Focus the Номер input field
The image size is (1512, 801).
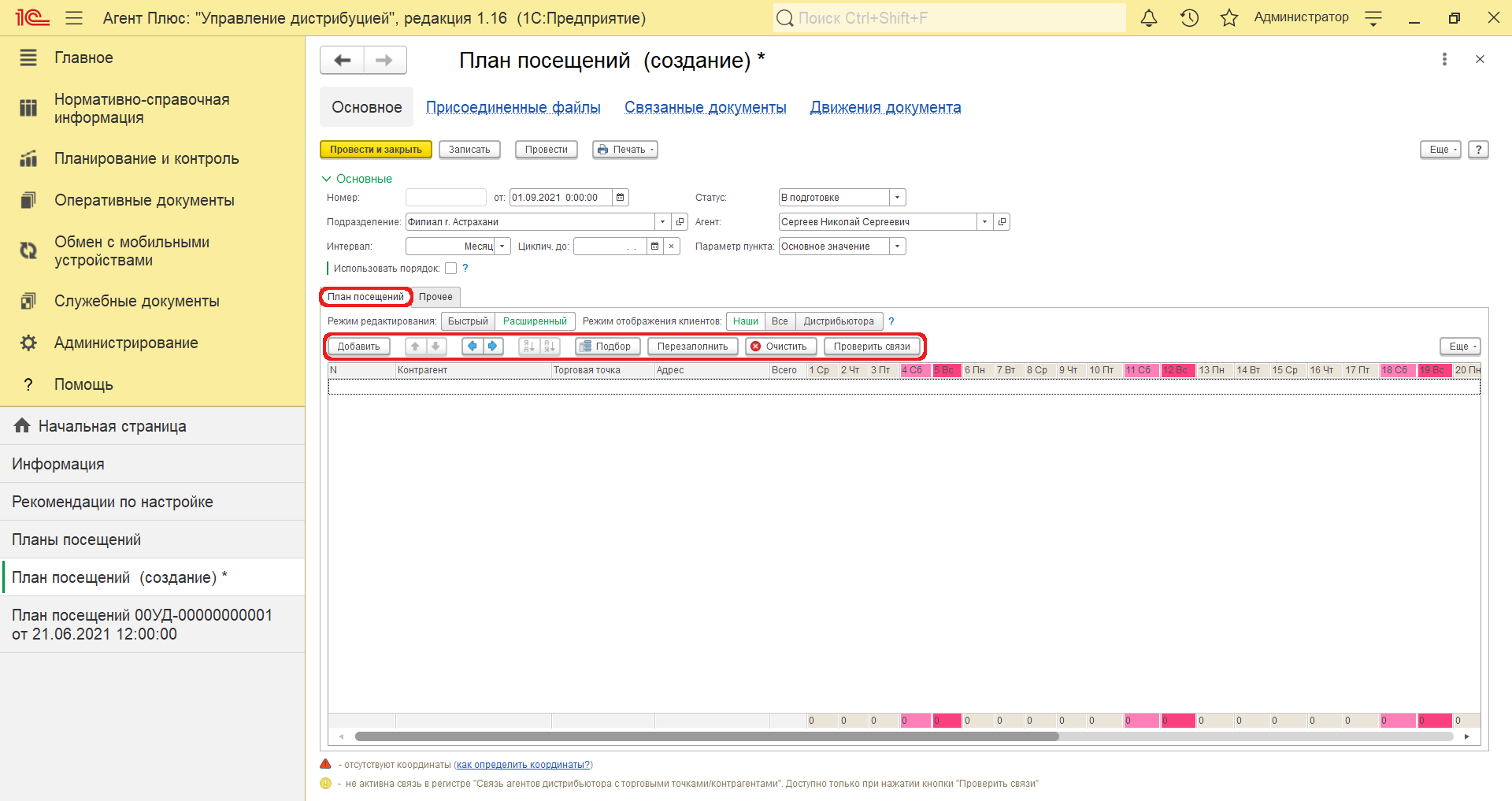coord(446,198)
